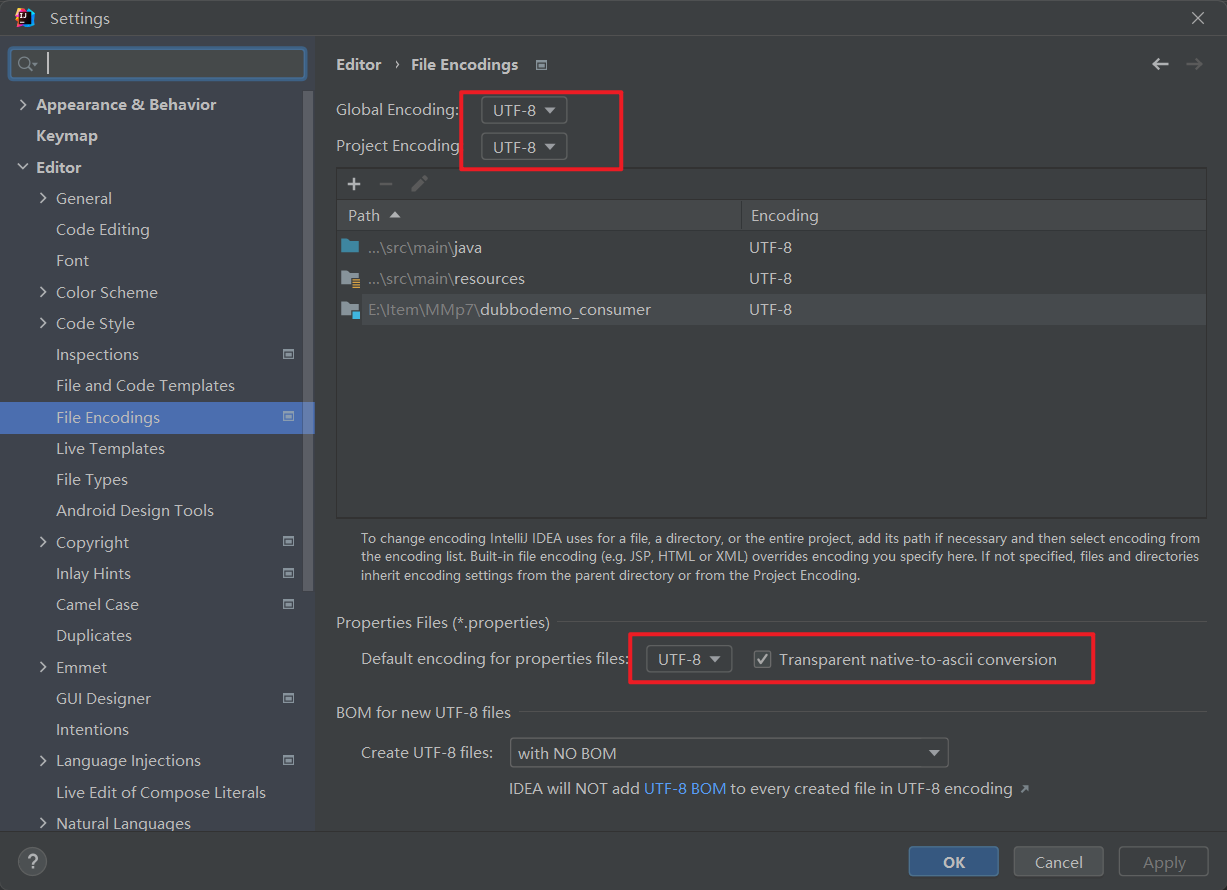Open Create UTF-8 files BOM dropdown

(728, 753)
